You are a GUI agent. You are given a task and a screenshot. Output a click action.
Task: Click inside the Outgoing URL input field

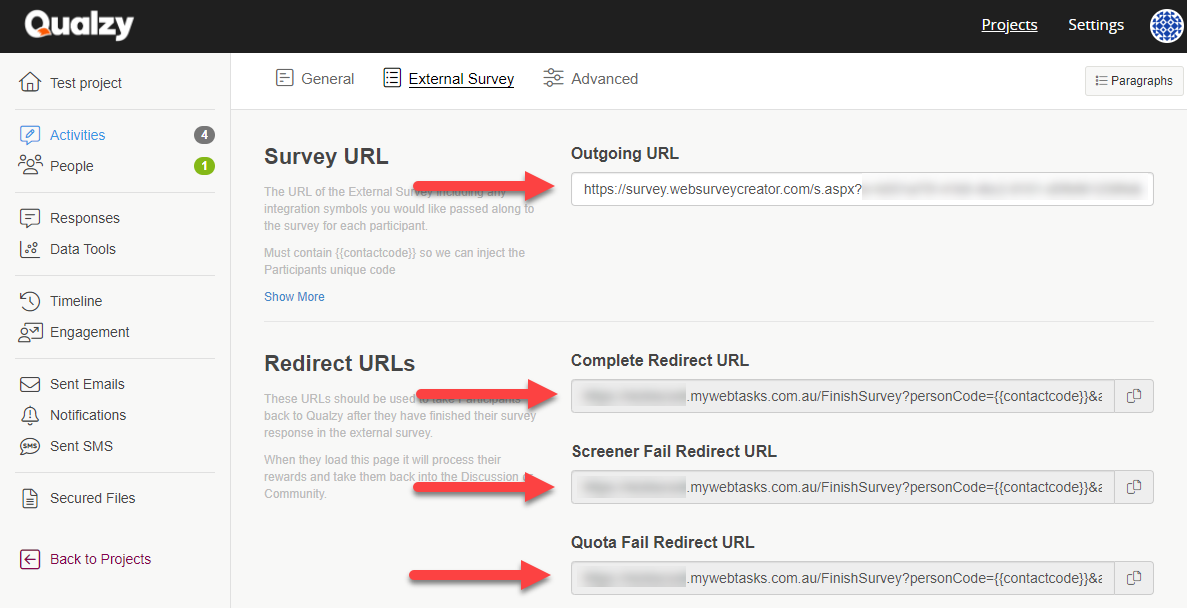860,189
